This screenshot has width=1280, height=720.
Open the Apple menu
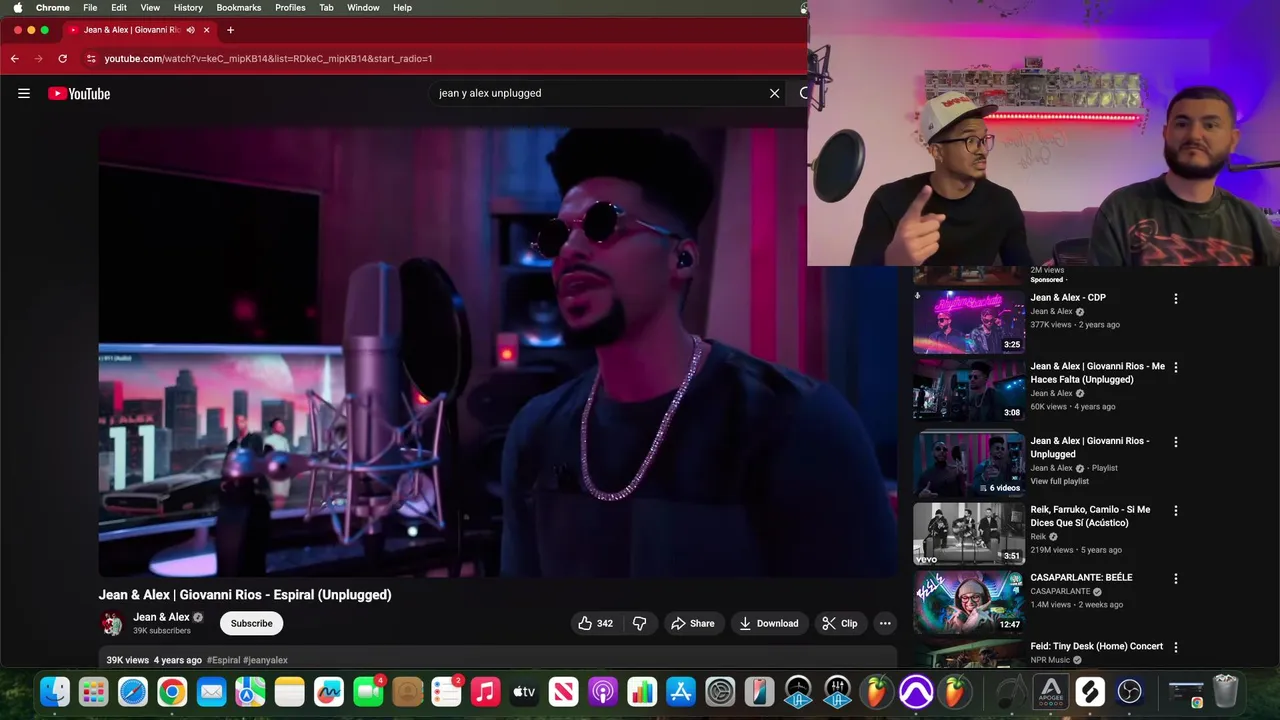17,7
